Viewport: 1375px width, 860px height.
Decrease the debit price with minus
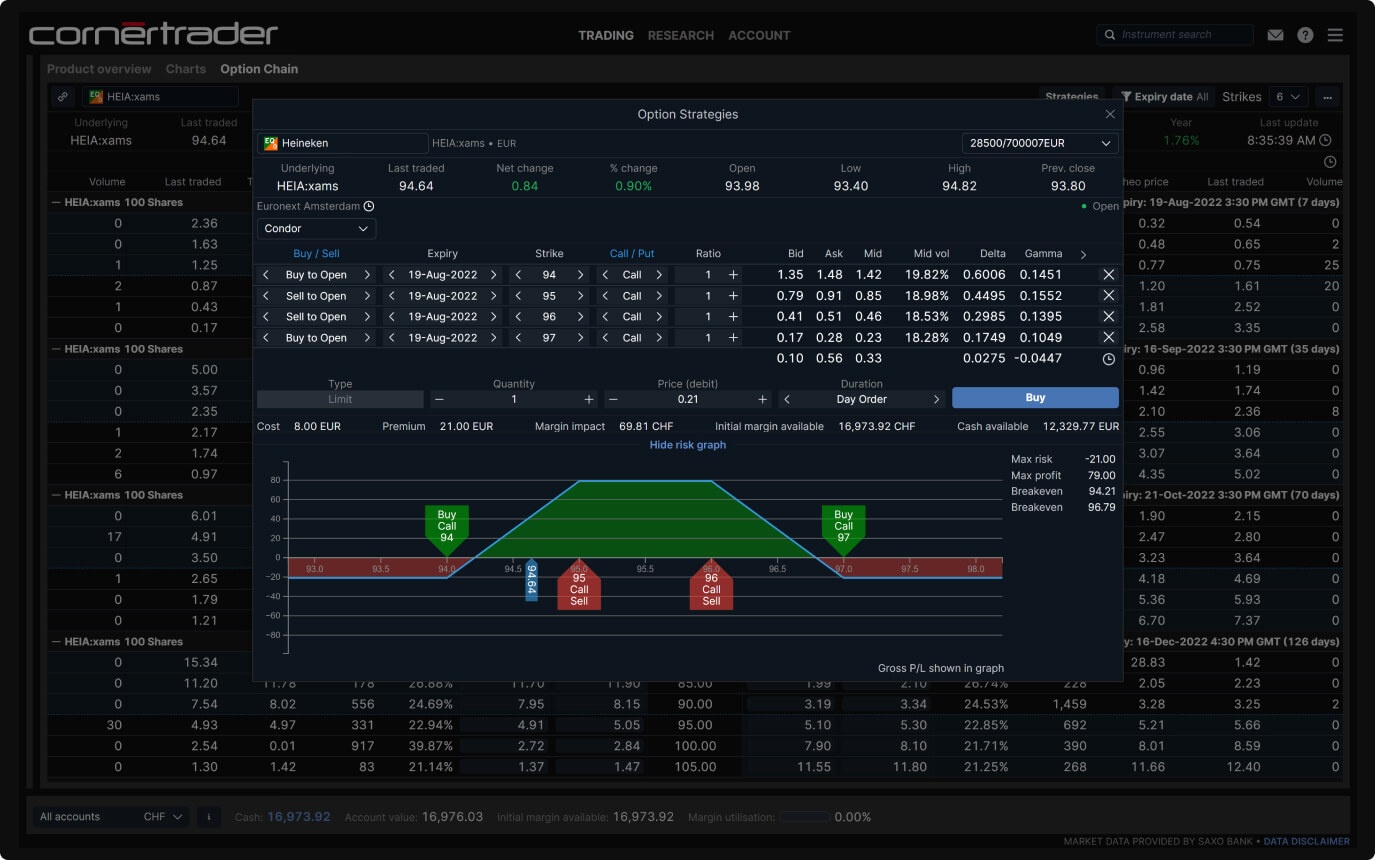tap(613, 399)
